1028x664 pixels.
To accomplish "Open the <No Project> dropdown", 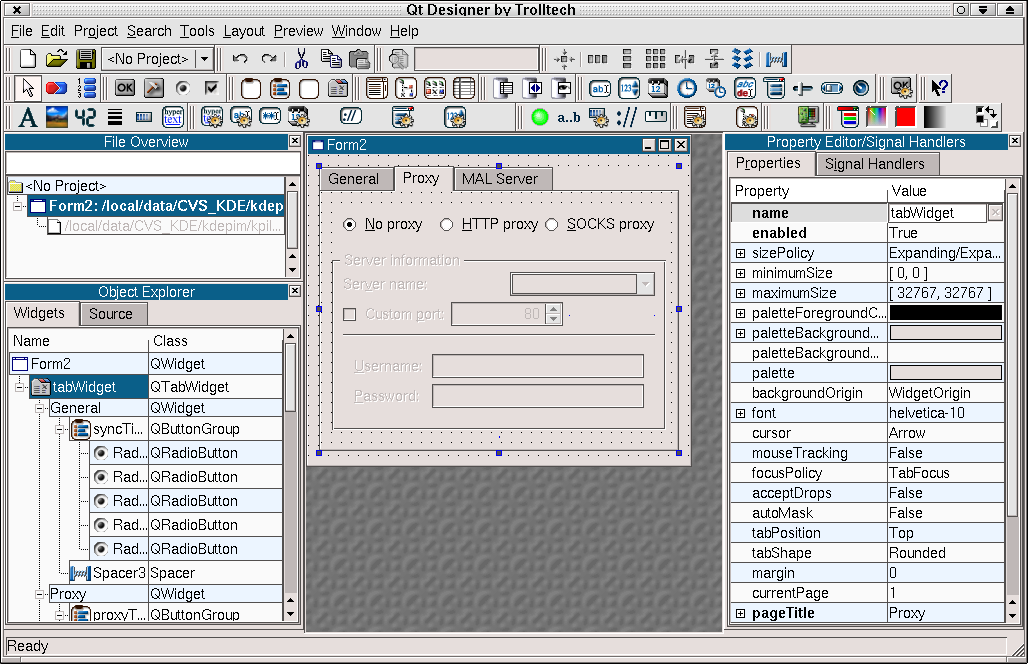I will tap(204, 59).
